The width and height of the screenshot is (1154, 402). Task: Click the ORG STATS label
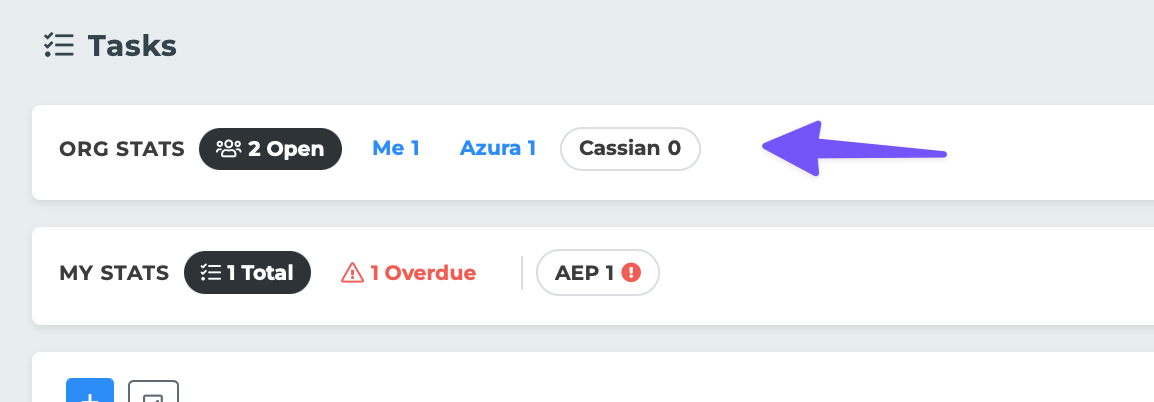pyautogui.click(x=122, y=149)
